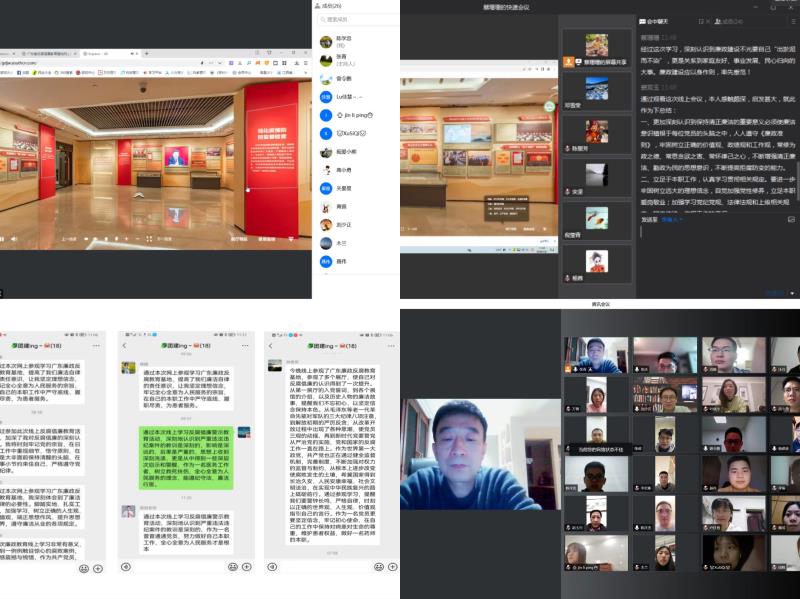Open a new browser tab
The height and width of the screenshot is (599, 800).
[147, 53]
